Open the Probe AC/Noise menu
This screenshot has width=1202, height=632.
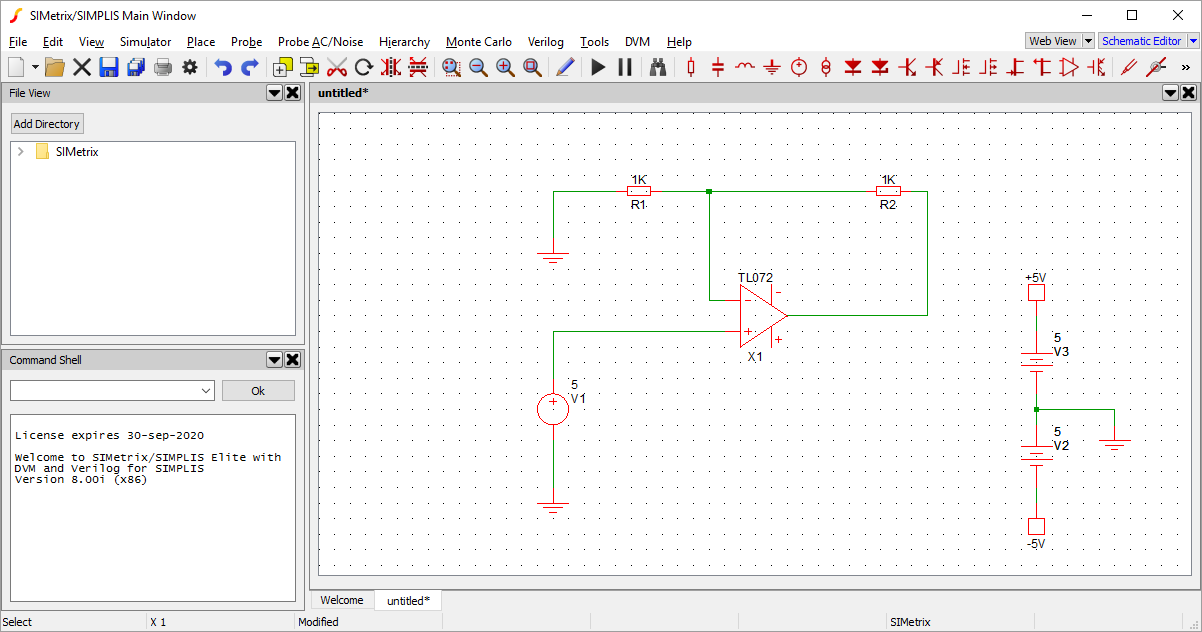(321, 42)
